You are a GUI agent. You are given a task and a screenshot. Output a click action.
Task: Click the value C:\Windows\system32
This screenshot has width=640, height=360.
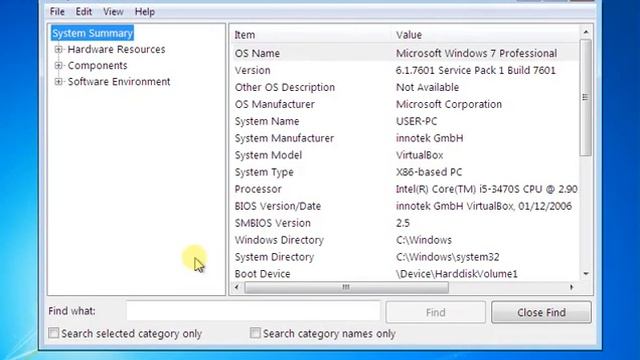(448, 257)
